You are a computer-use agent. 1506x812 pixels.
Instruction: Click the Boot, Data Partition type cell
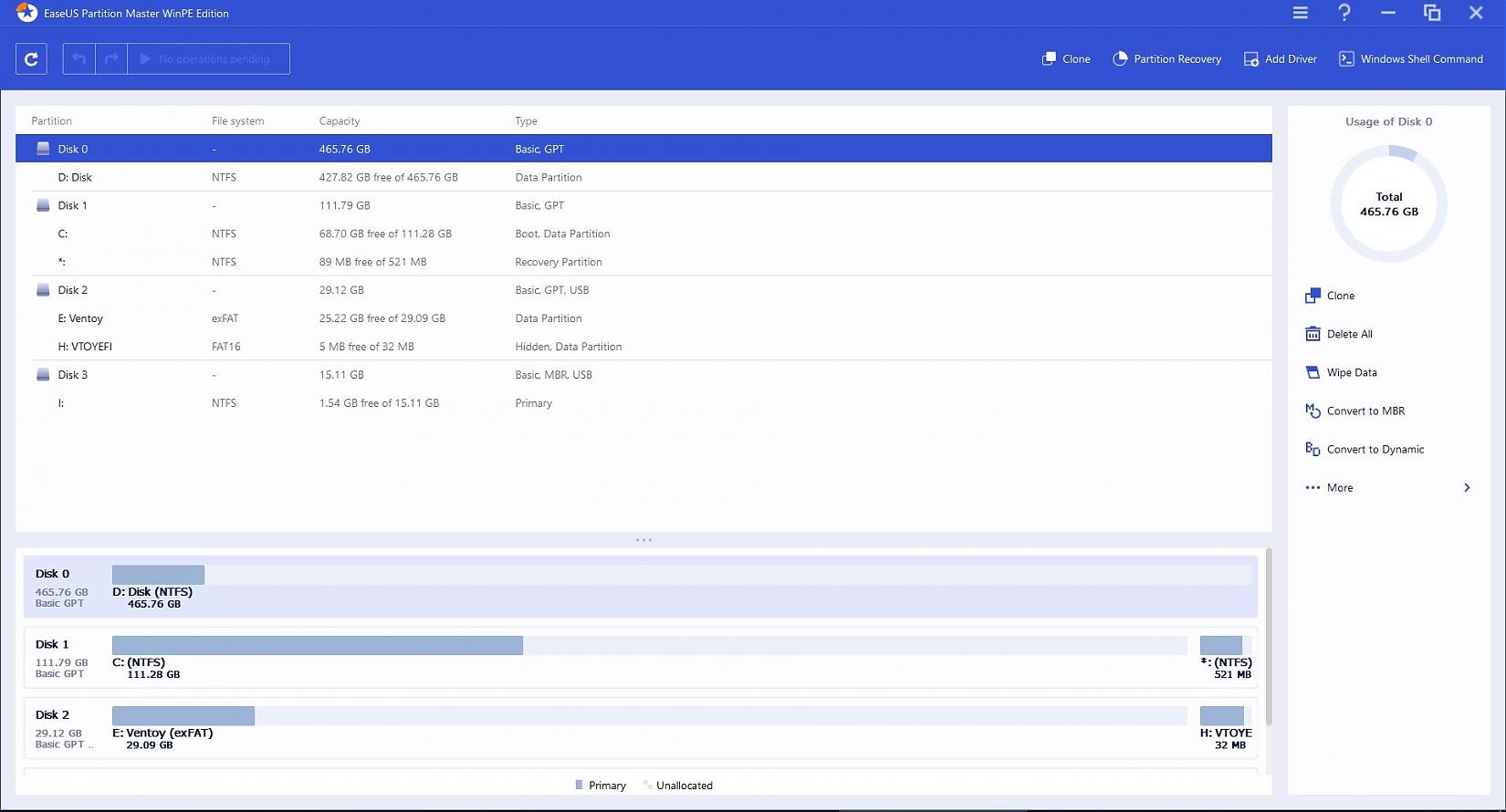point(562,234)
